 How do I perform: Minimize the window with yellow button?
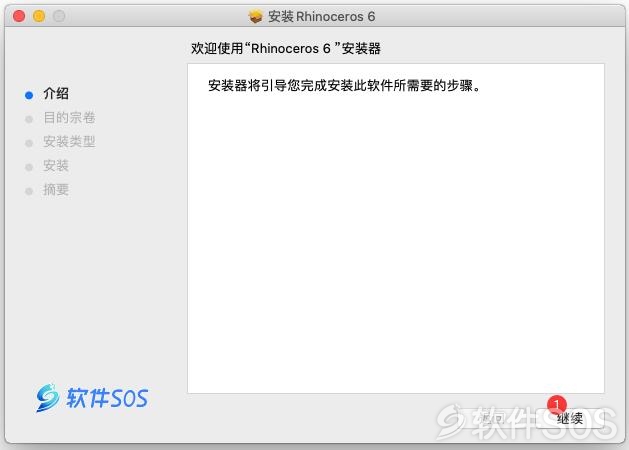[39, 16]
